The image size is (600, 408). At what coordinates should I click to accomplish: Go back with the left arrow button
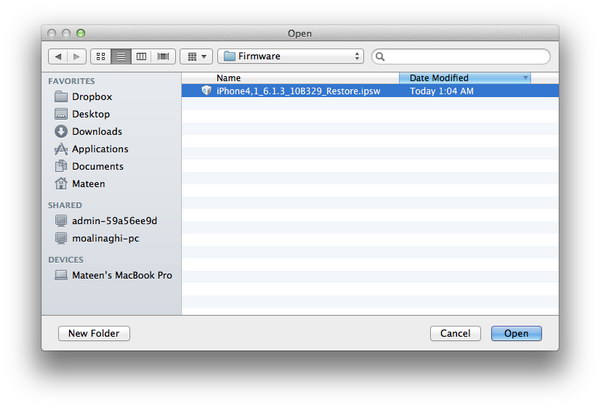[x=58, y=57]
